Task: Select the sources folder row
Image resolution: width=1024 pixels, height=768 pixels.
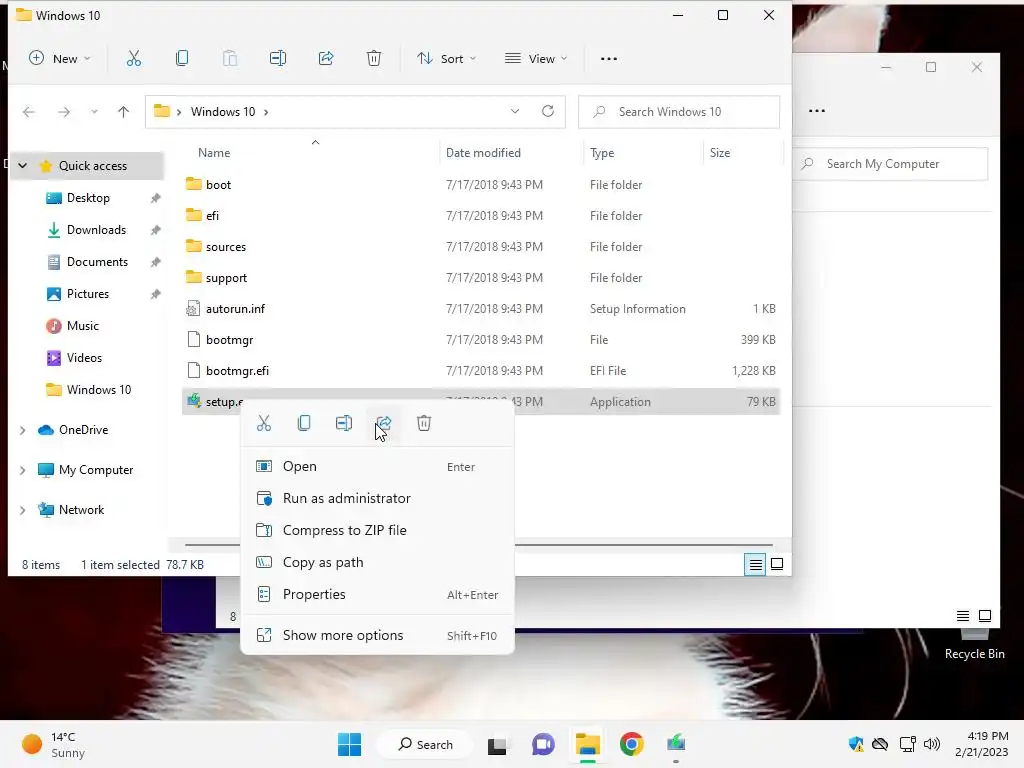Action: click(x=481, y=247)
